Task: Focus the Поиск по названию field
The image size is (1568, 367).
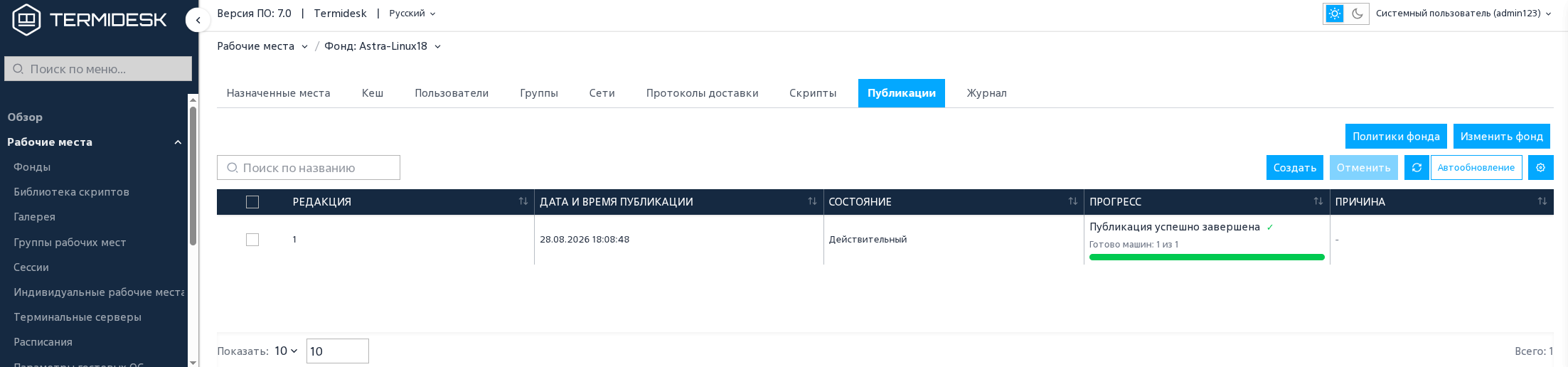Action: click(x=309, y=168)
